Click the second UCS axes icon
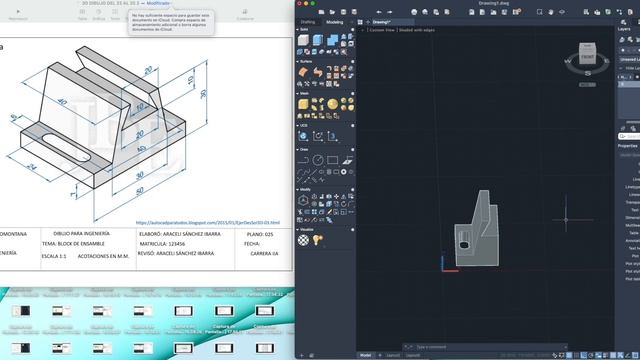The image size is (640, 360). click(318, 136)
